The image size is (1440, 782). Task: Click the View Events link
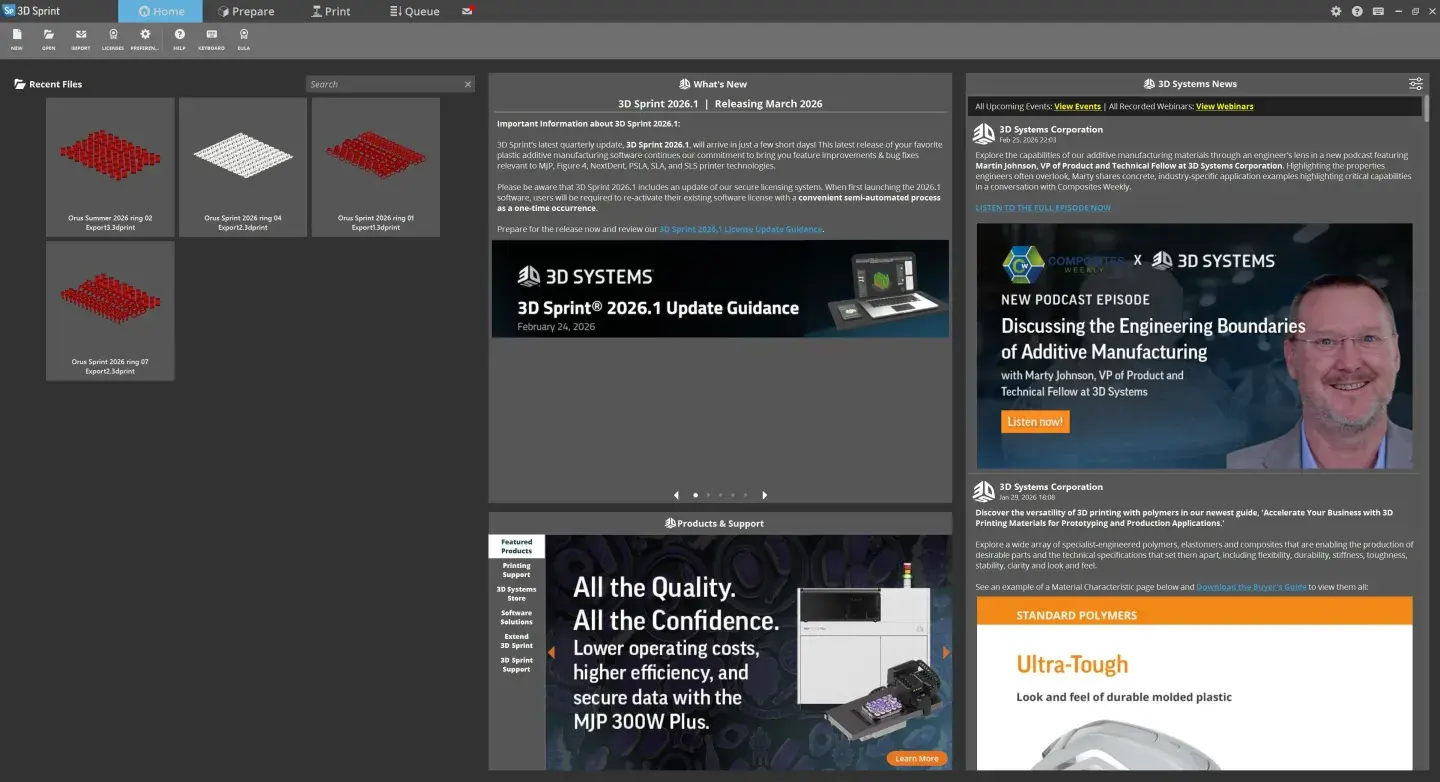click(1077, 106)
